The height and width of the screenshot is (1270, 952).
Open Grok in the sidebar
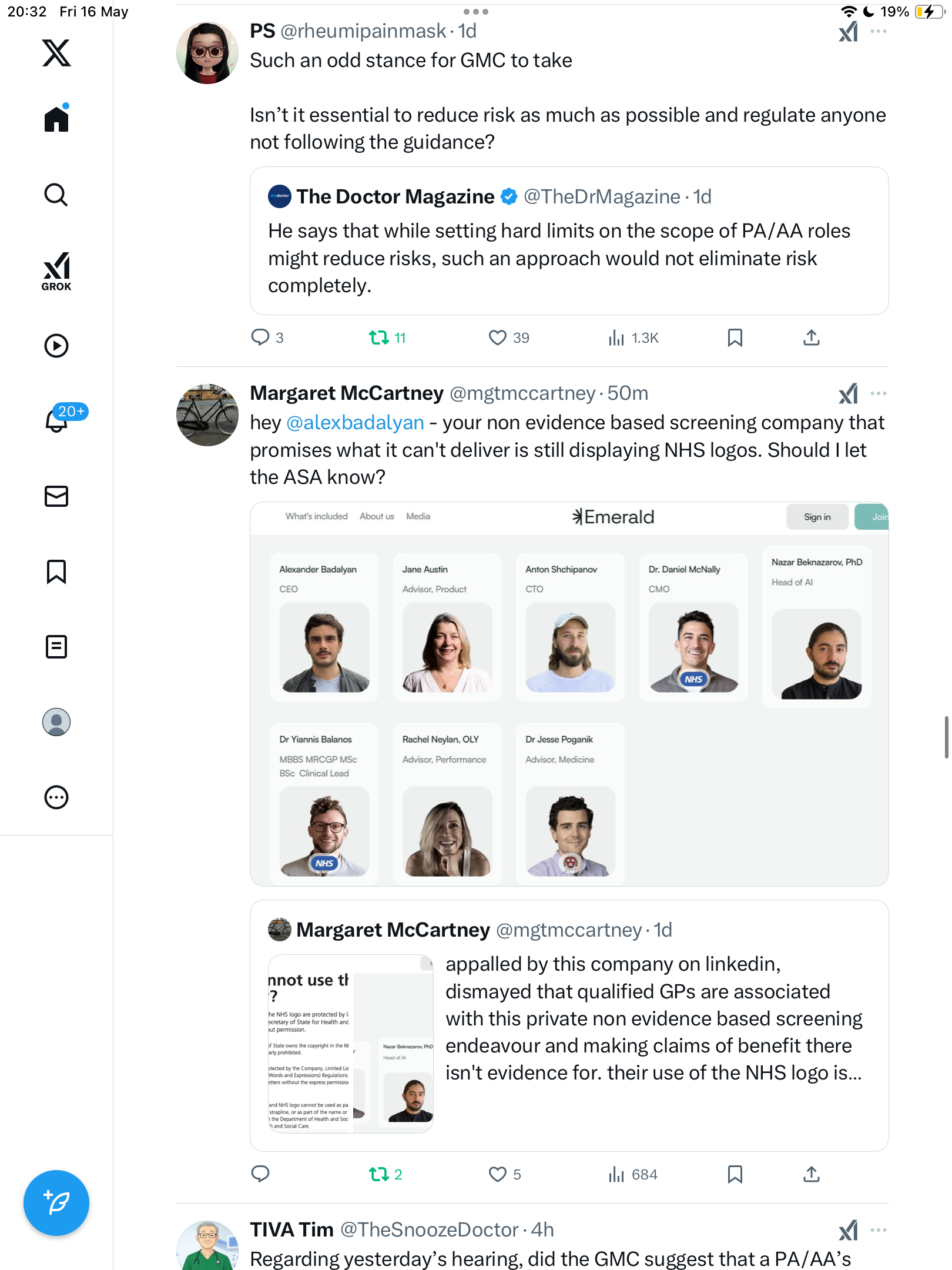(56, 272)
